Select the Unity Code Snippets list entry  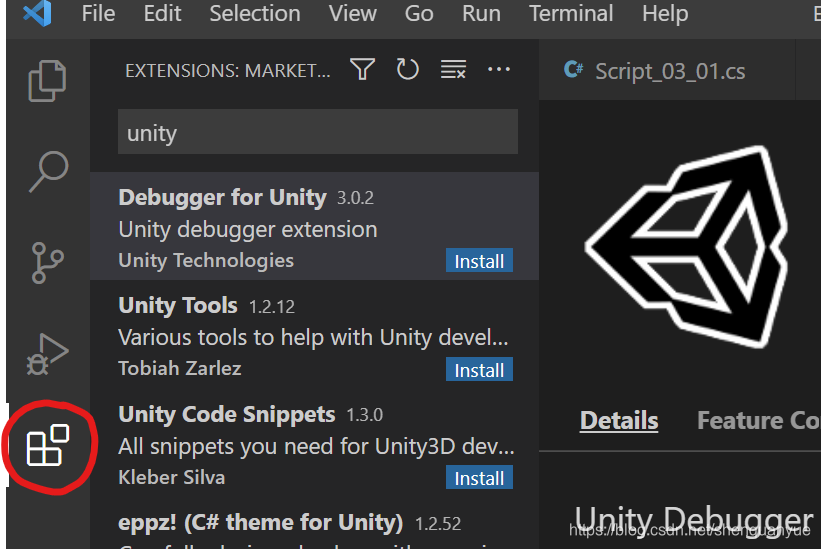[x=314, y=443]
